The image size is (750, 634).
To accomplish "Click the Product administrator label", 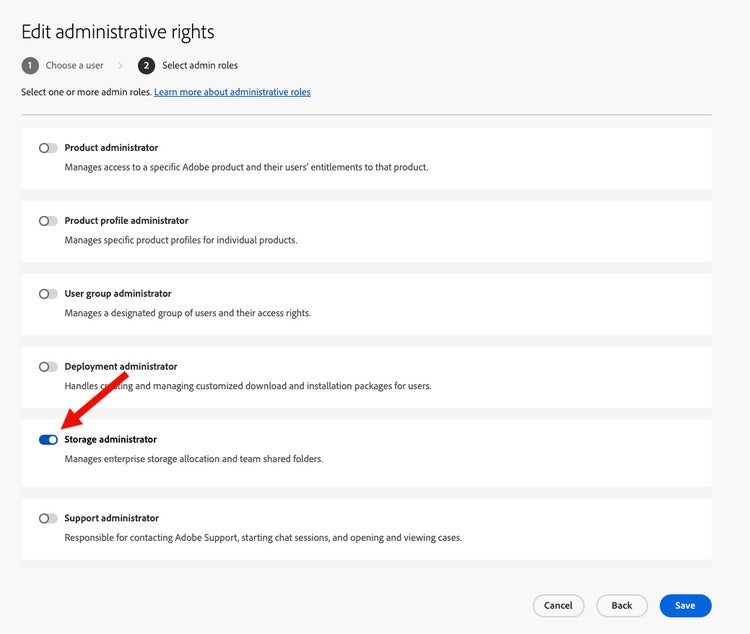I will [x=111, y=148].
